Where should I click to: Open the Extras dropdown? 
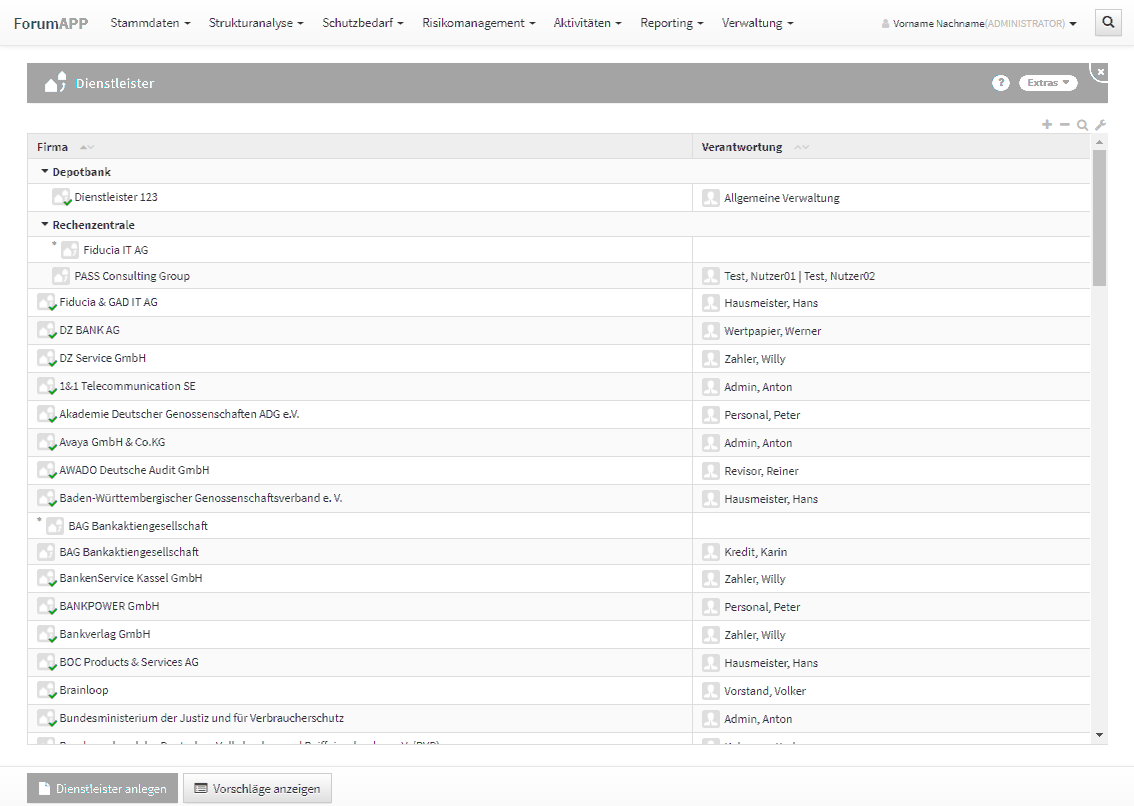click(1048, 83)
